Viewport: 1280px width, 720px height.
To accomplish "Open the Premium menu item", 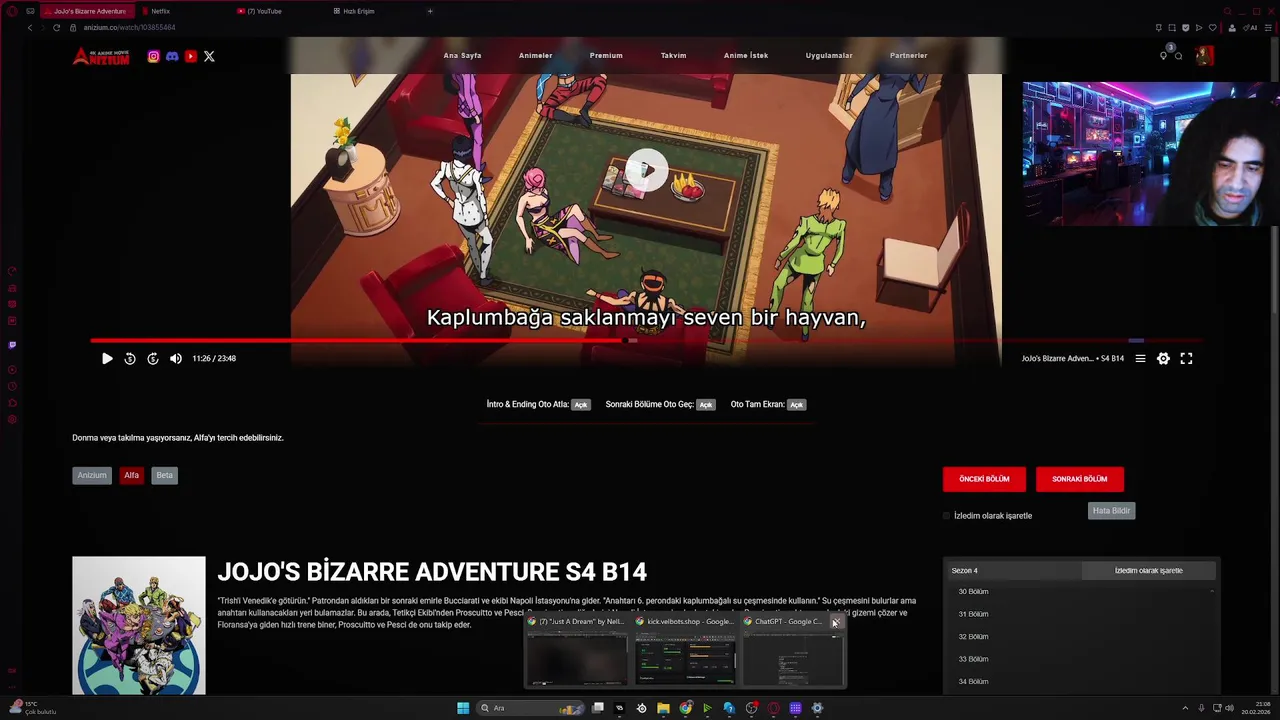I will pos(606,56).
